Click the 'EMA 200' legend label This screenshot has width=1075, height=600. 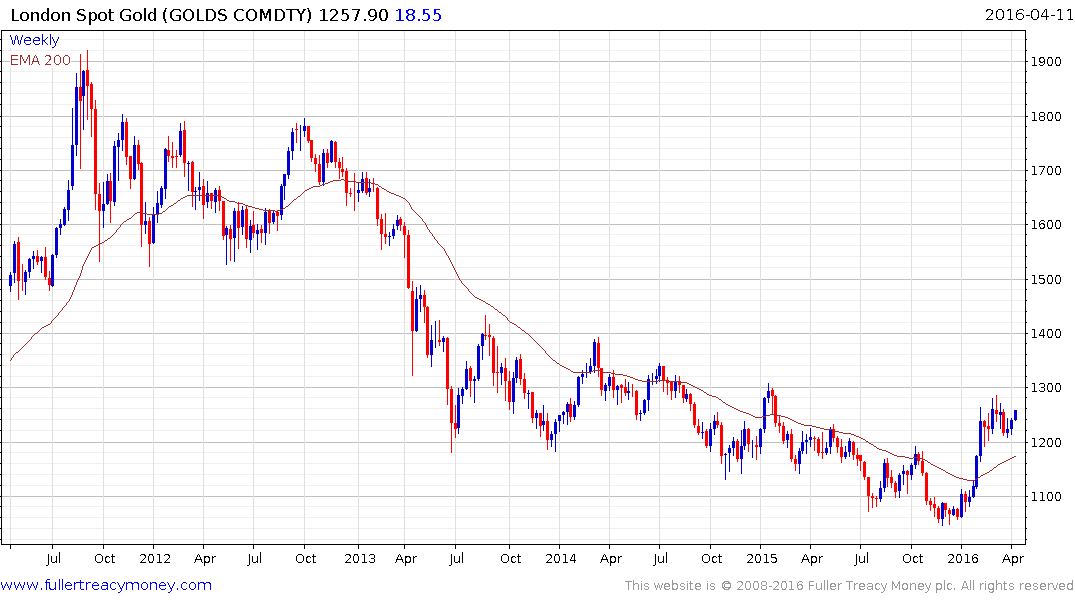pyautogui.click(x=40, y=60)
